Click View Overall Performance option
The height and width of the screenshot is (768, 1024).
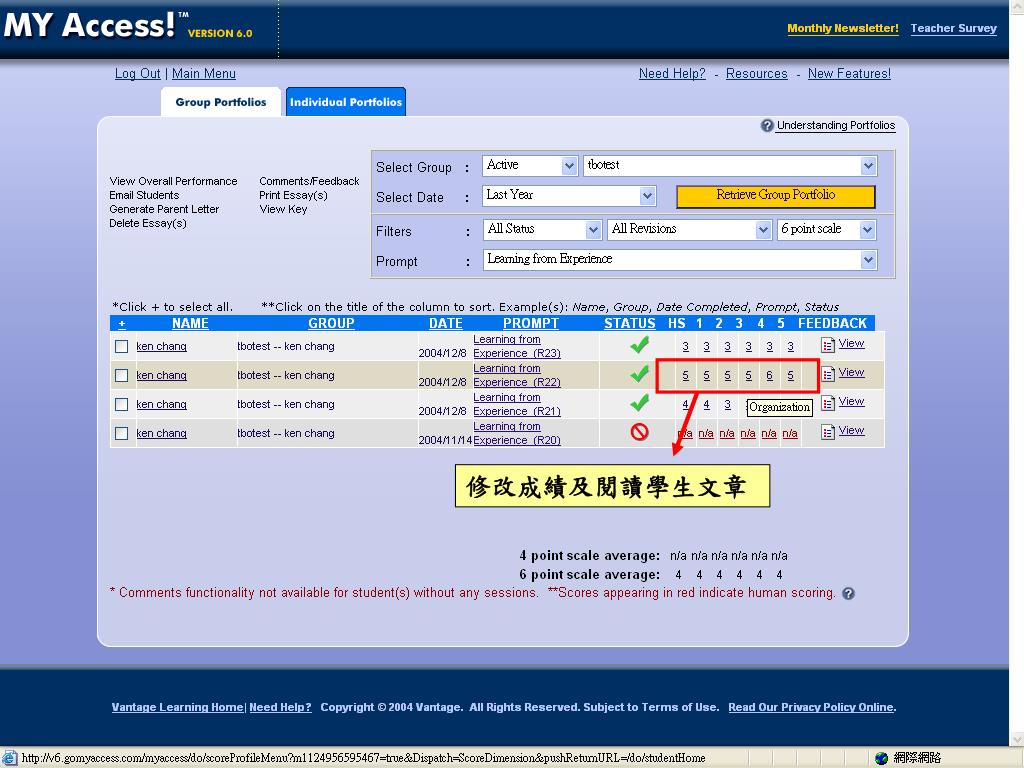[174, 181]
